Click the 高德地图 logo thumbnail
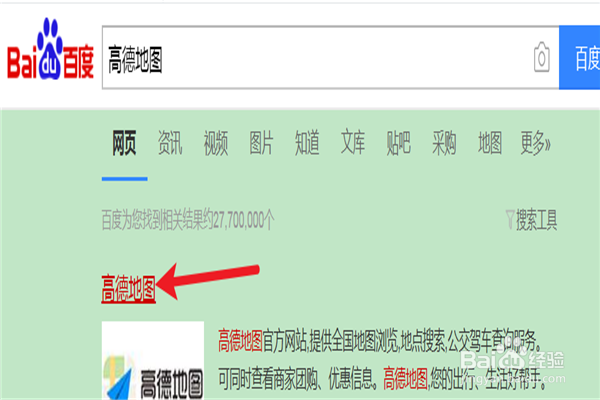This screenshot has height=400, width=600. click(x=153, y=361)
